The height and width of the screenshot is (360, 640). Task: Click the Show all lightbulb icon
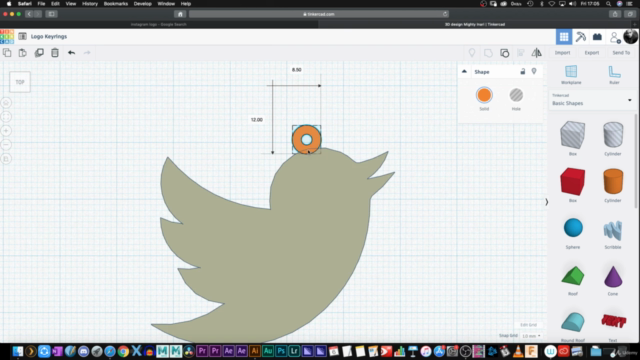[x=472, y=53]
